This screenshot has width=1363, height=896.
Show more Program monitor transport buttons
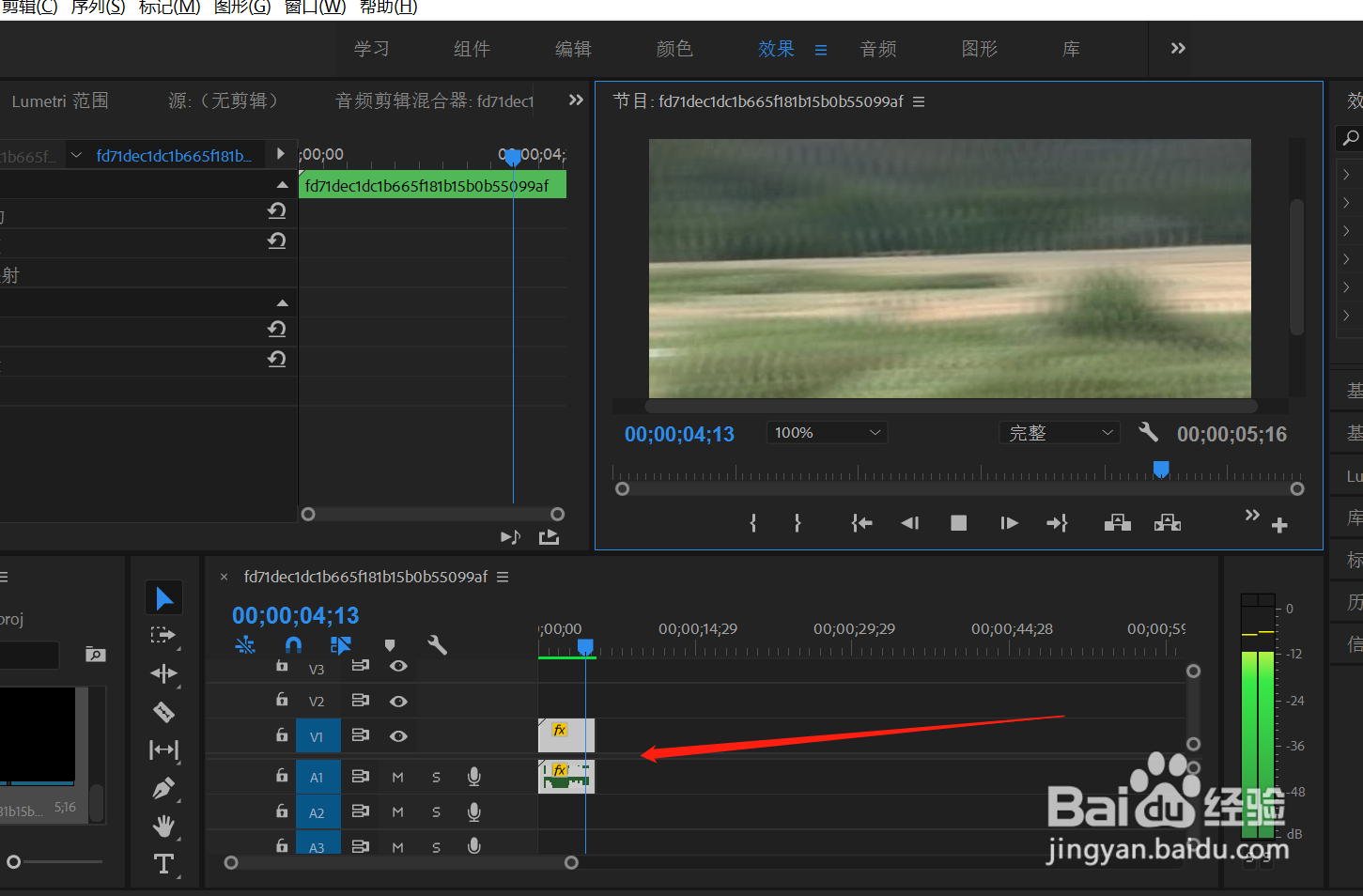pos(1252,515)
